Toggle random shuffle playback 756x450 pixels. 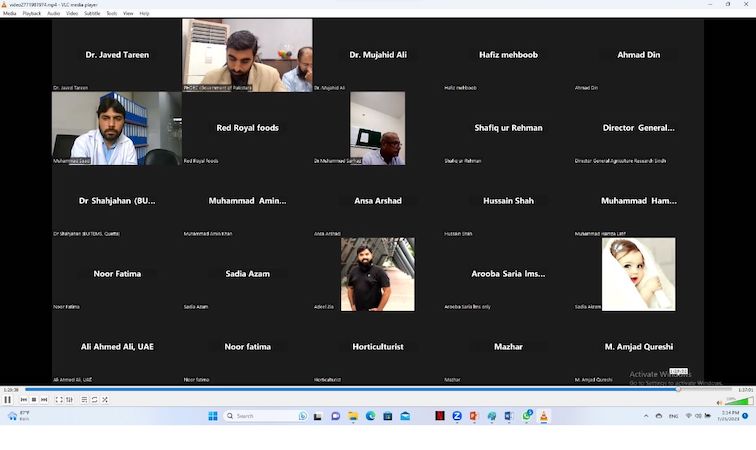pos(105,400)
